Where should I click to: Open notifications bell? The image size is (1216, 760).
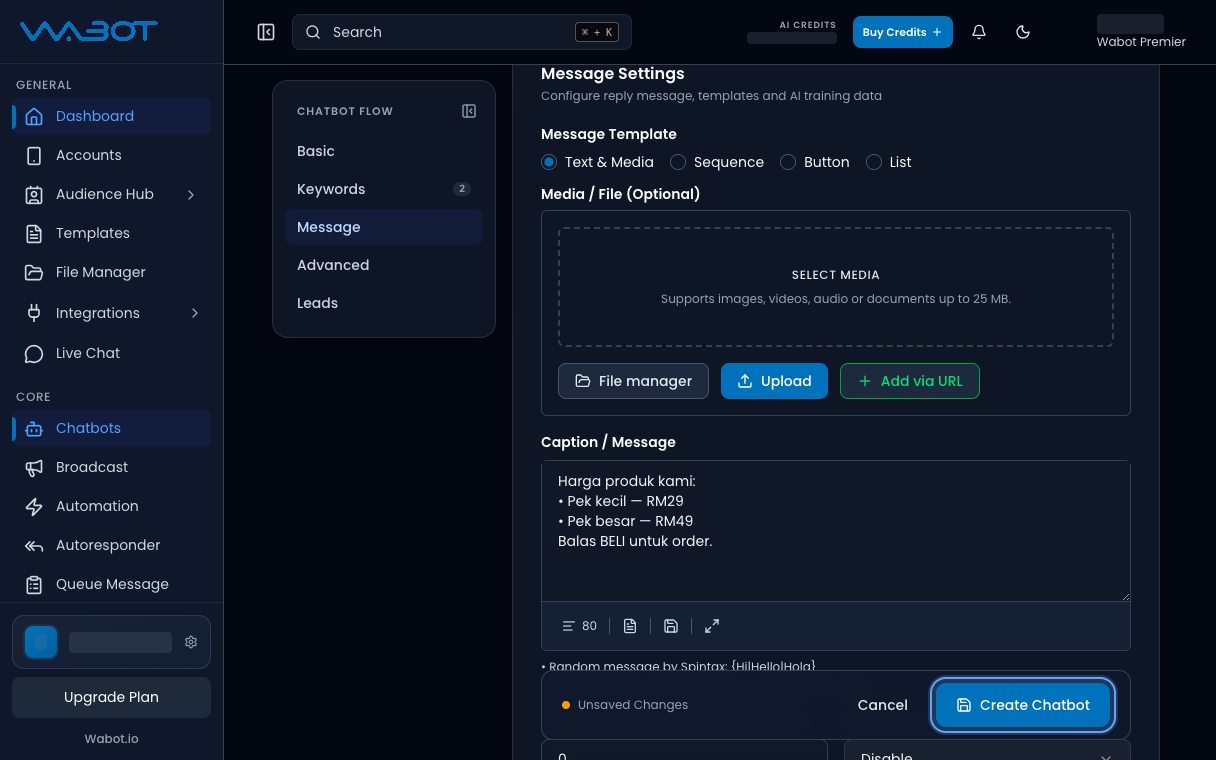coord(979,32)
